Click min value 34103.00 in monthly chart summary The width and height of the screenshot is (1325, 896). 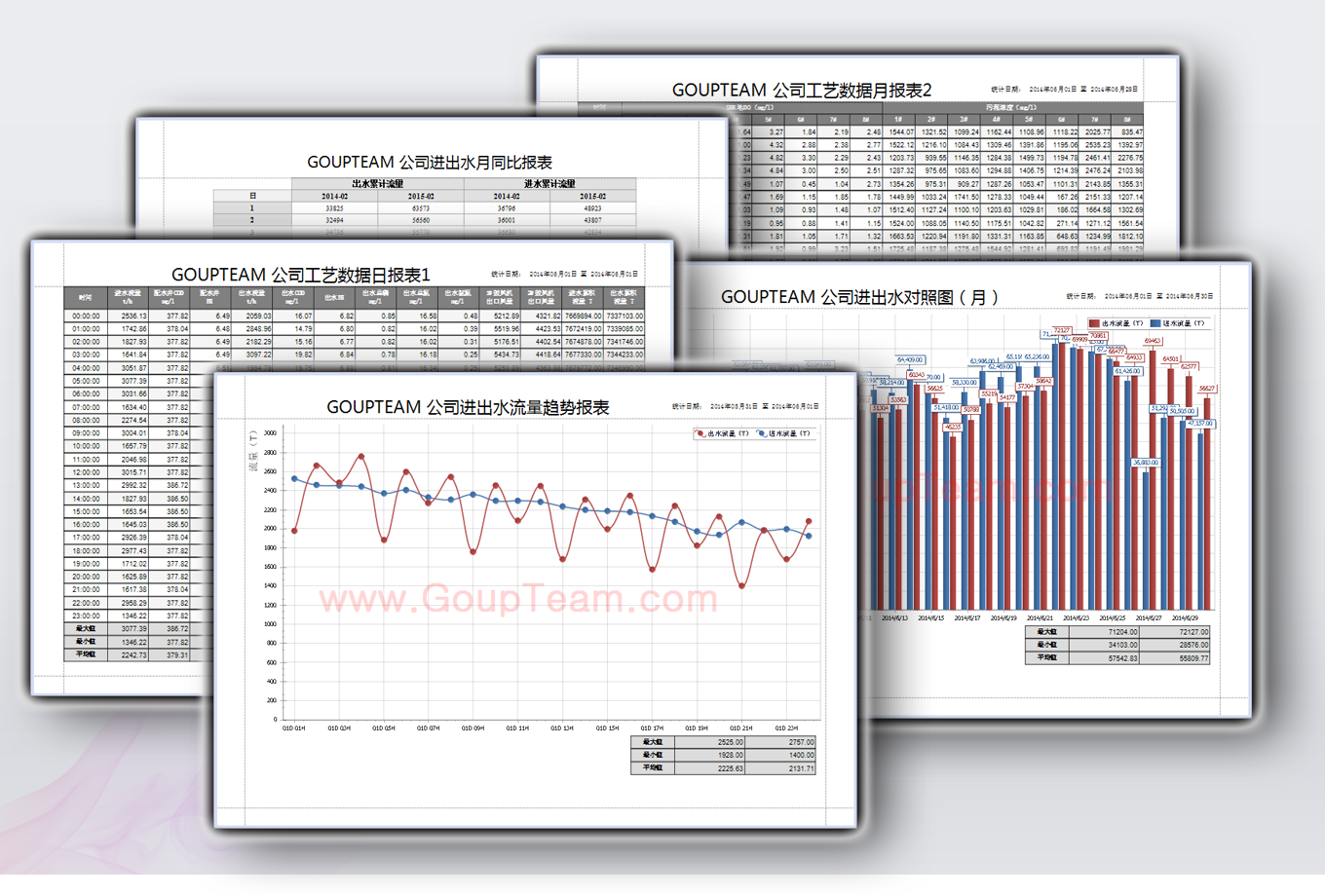1122,645
